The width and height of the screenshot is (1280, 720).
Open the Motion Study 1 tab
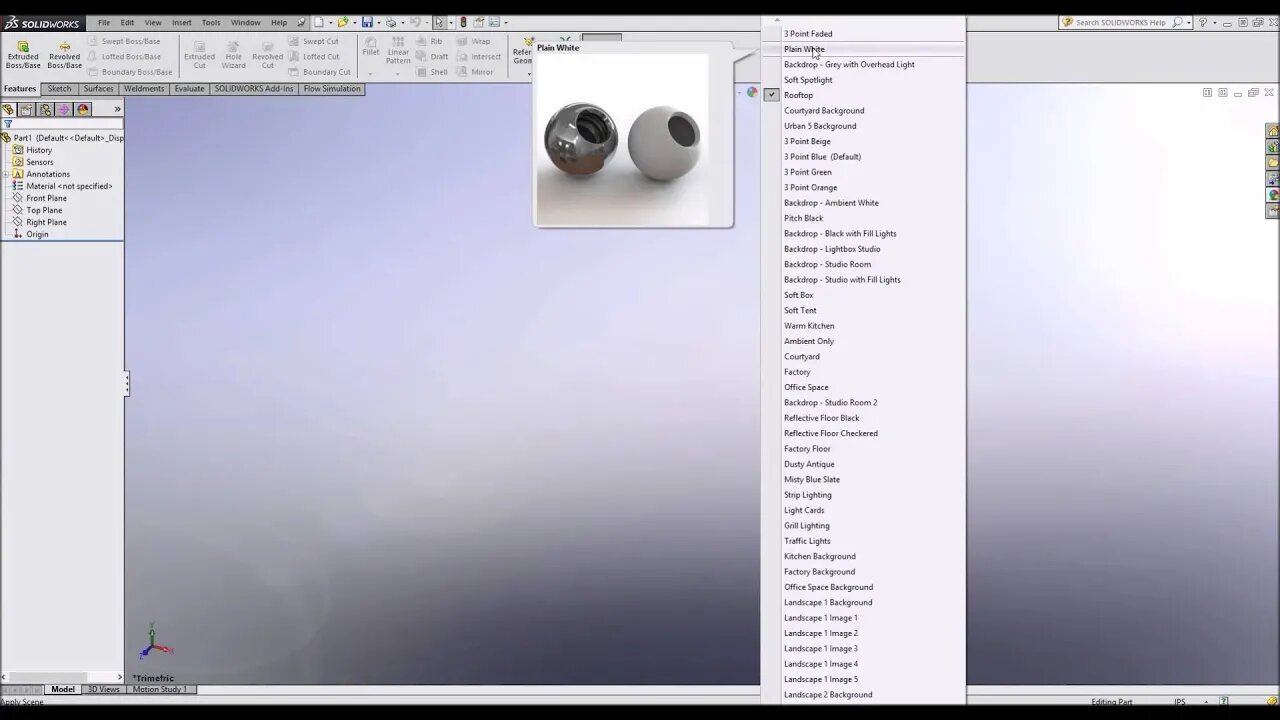pos(159,689)
